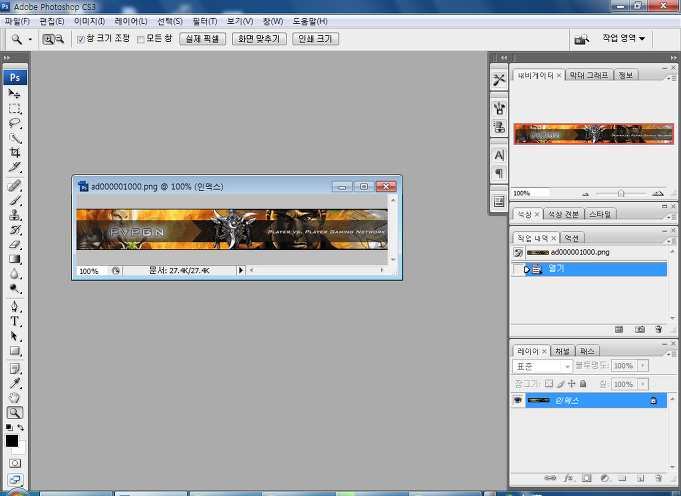Viewport: 681px width, 496px height.
Task: Switch to the 채널 tab
Action: pyautogui.click(x=562, y=351)
